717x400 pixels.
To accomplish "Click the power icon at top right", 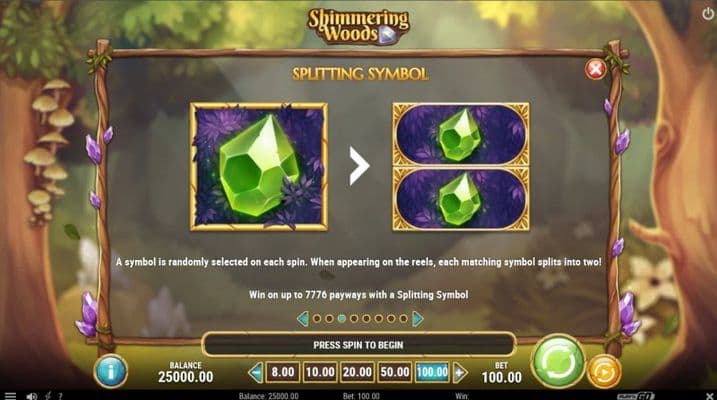I will click(707, 14).
